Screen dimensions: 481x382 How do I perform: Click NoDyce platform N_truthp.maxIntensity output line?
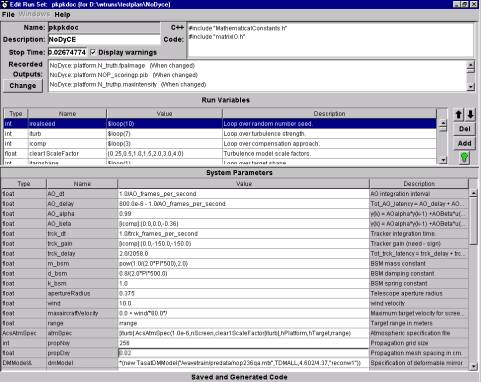coord(128,85)
